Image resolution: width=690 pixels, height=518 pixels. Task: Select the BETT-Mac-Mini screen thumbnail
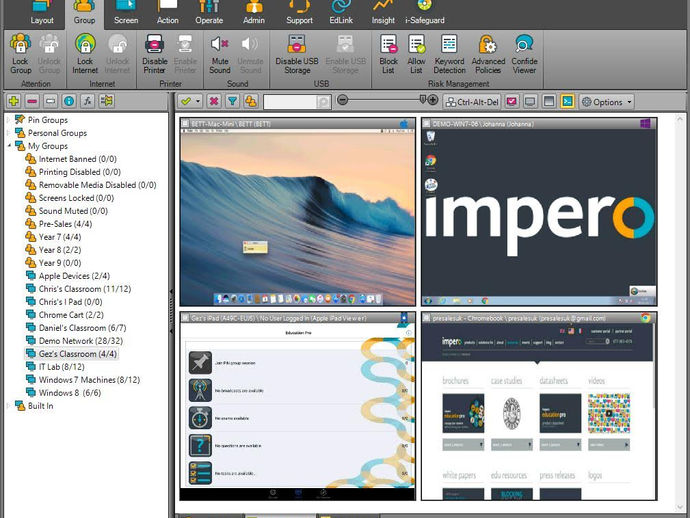pos(297,212)
